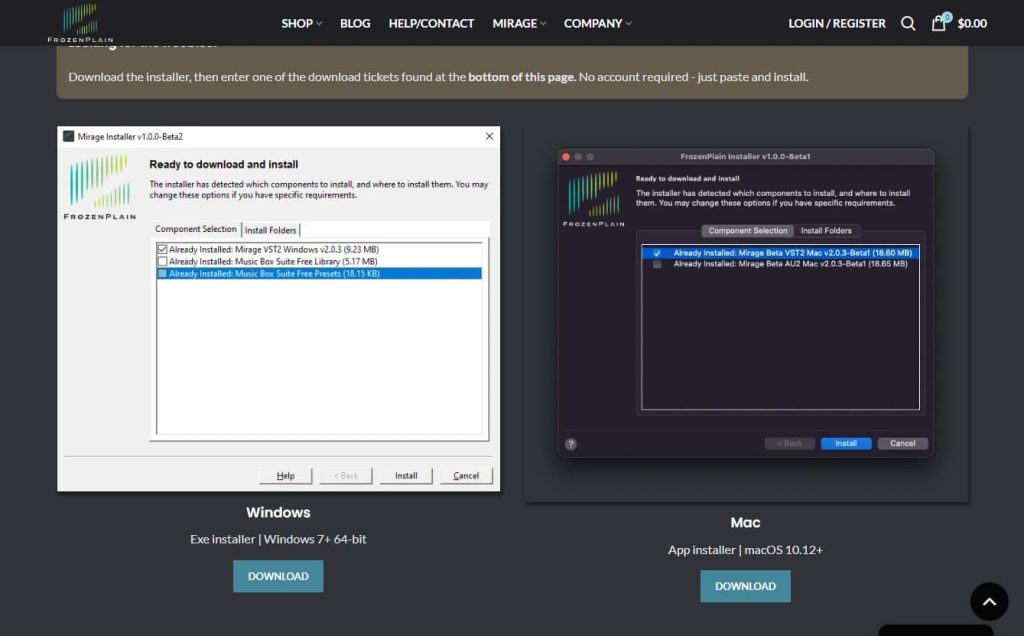Open the shopping cart bag icon
Image resolution: width=1024 pixels, height=636 pixels.
pyautogui.click(x=939, y=23)
